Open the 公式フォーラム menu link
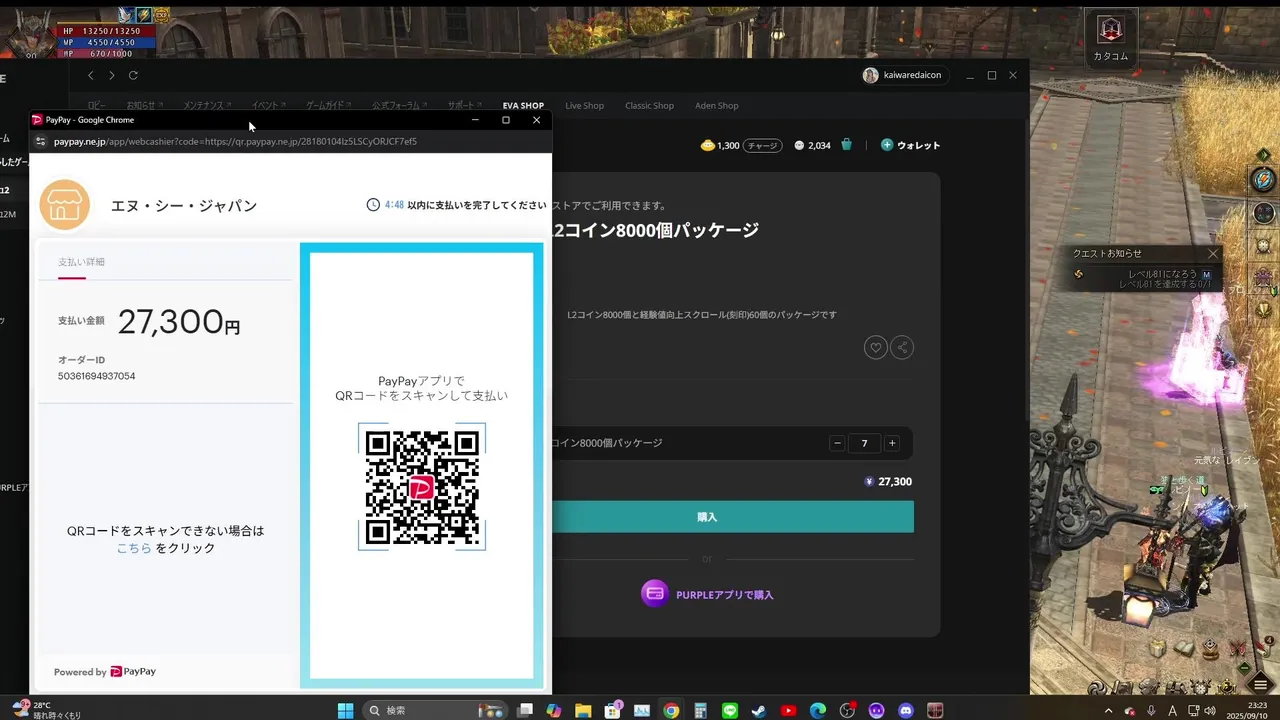Viewport: 1280px width, 720px height. [x=399, y=105]
